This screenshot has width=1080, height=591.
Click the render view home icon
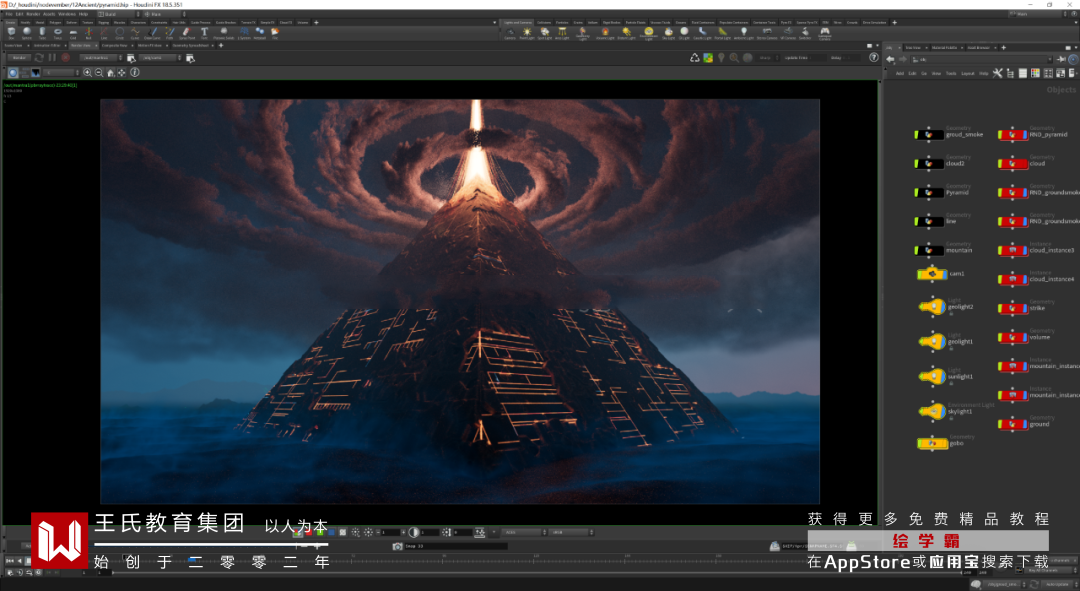click(x=110, y=72)
